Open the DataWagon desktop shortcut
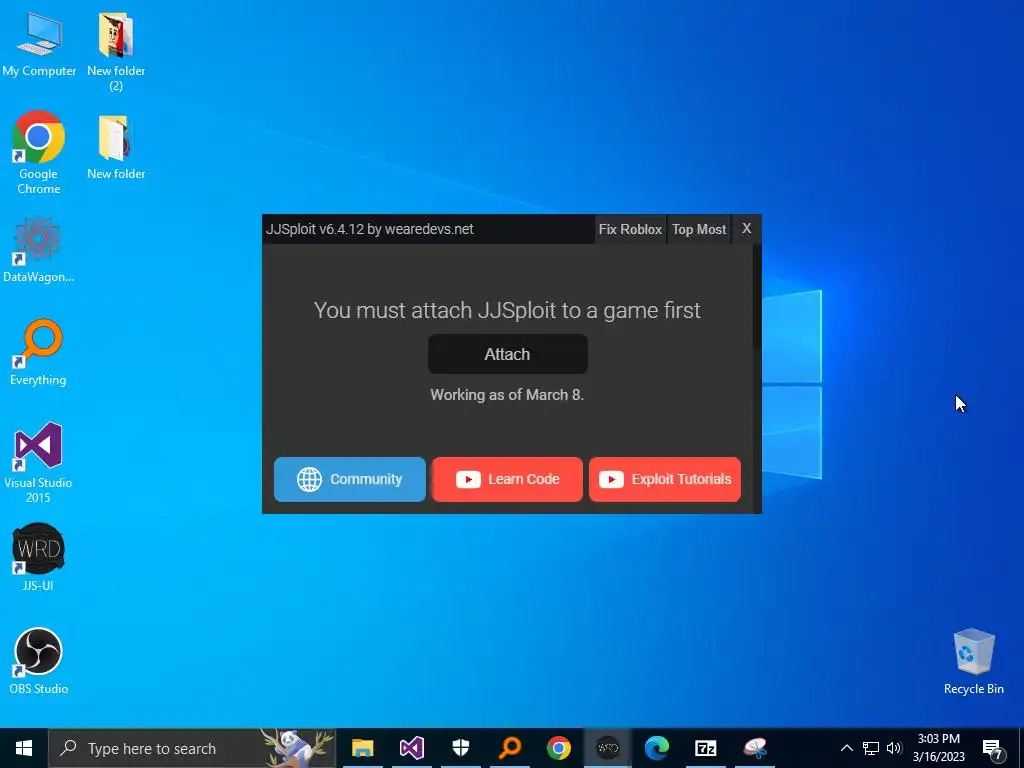 (x=39, y=251)
